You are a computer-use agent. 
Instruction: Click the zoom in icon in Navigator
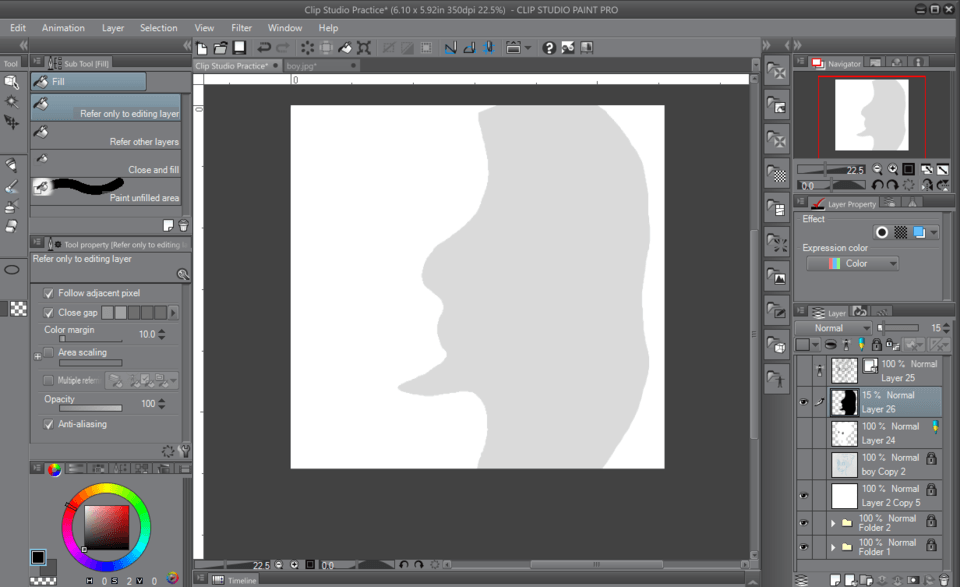[x=892, y=170]
